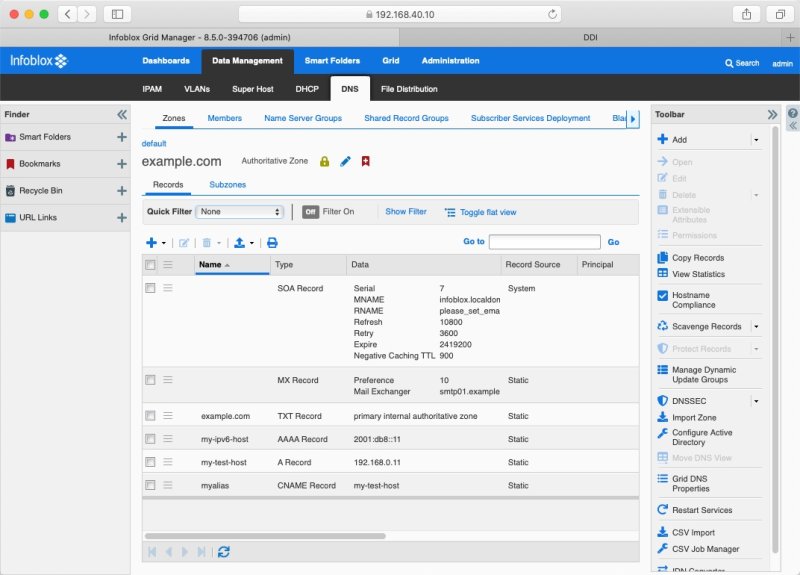Click the Toolbar vertical scrollbar
This screenshot has width=800, height=575.
776,339
